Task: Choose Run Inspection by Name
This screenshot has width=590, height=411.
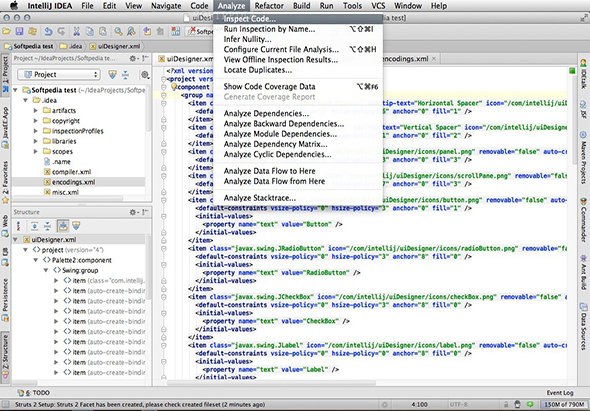Action: pyautogui.click(x=298, y=29)
